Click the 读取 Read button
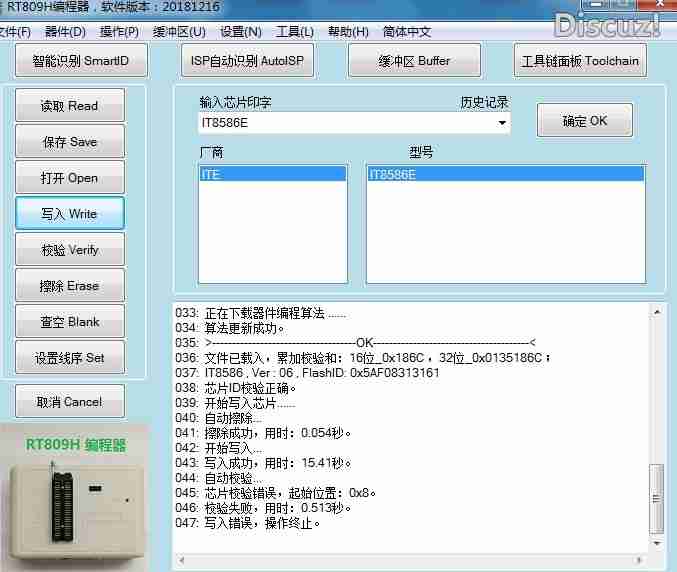 tap(70, 105)
